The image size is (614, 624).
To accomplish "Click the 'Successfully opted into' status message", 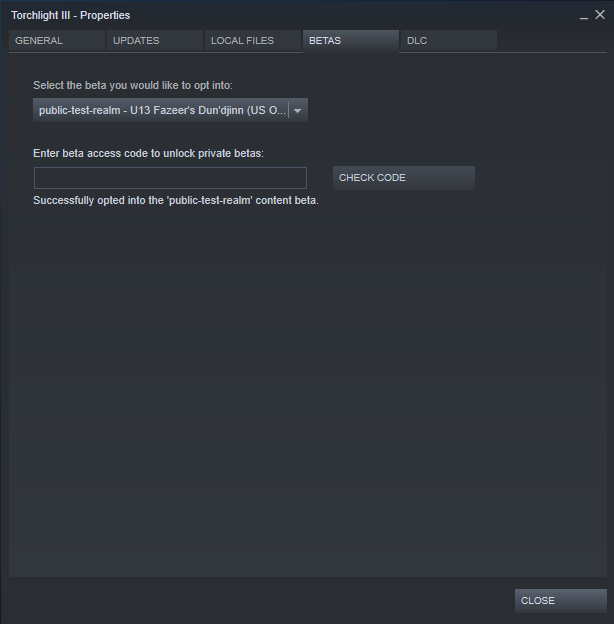I will [176, 201].
